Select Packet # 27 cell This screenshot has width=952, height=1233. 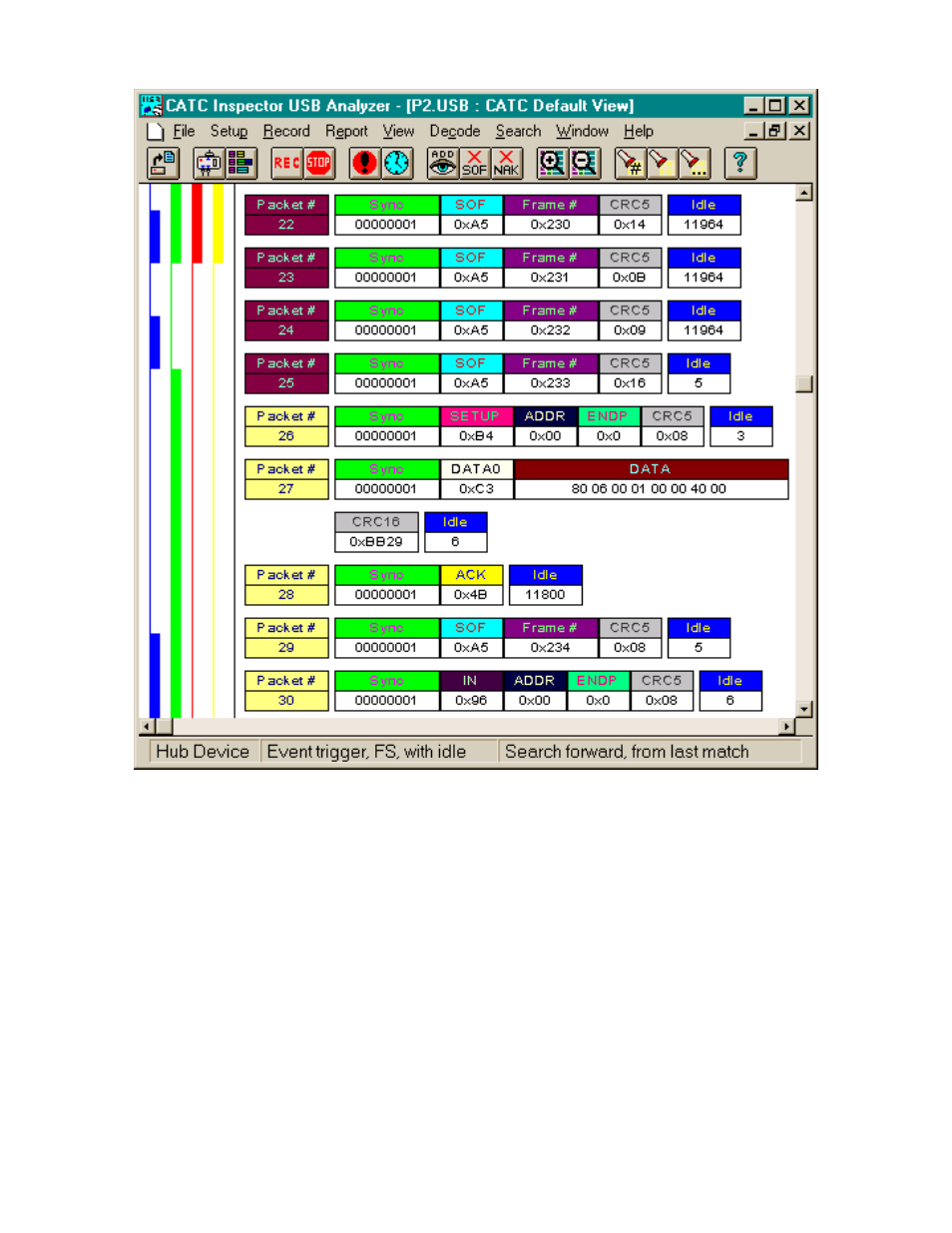tap(286, 479)
